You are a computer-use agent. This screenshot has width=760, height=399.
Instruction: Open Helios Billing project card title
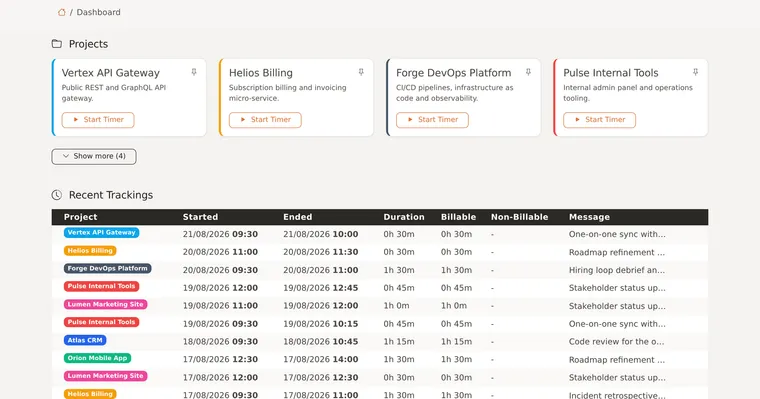point(261,73)
